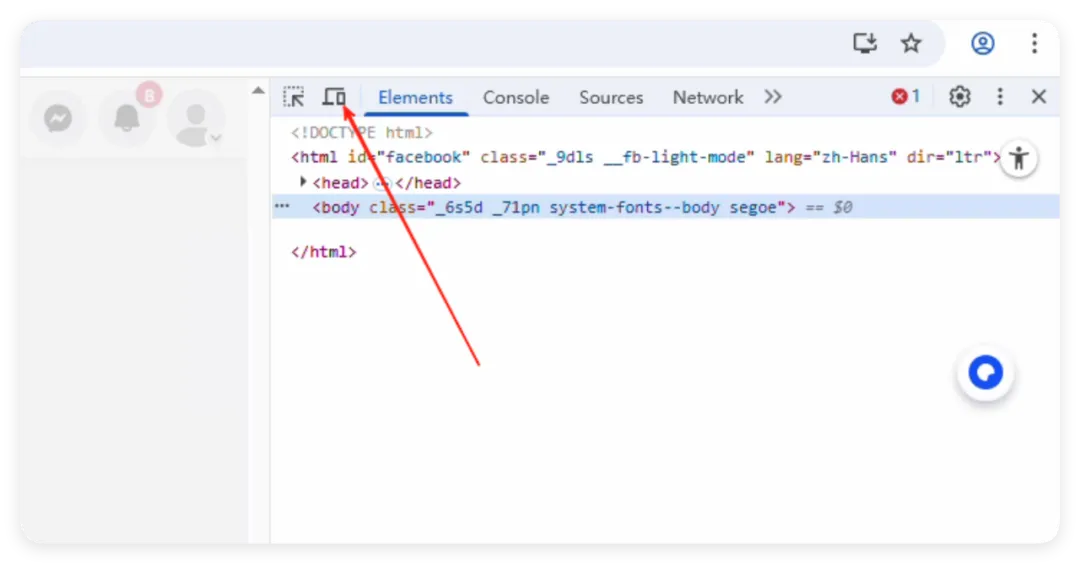Open the accessibility tree button

(x=1019, y=158)
